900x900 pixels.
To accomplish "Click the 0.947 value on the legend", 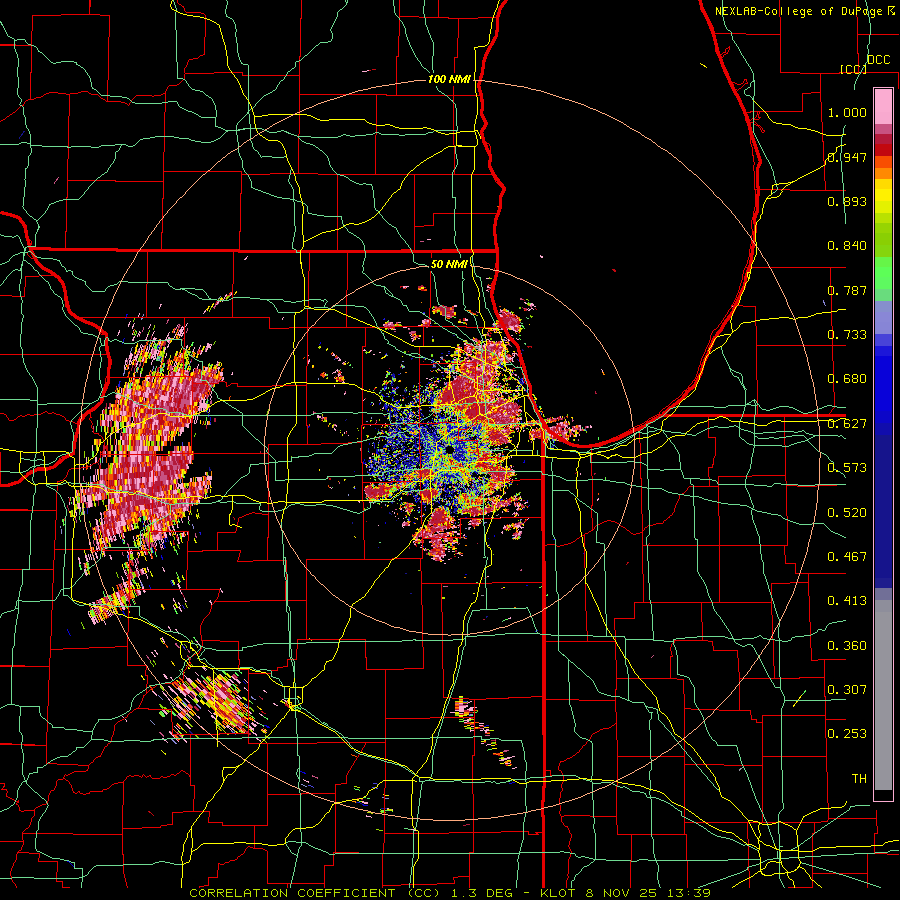I will pos(847,157).
